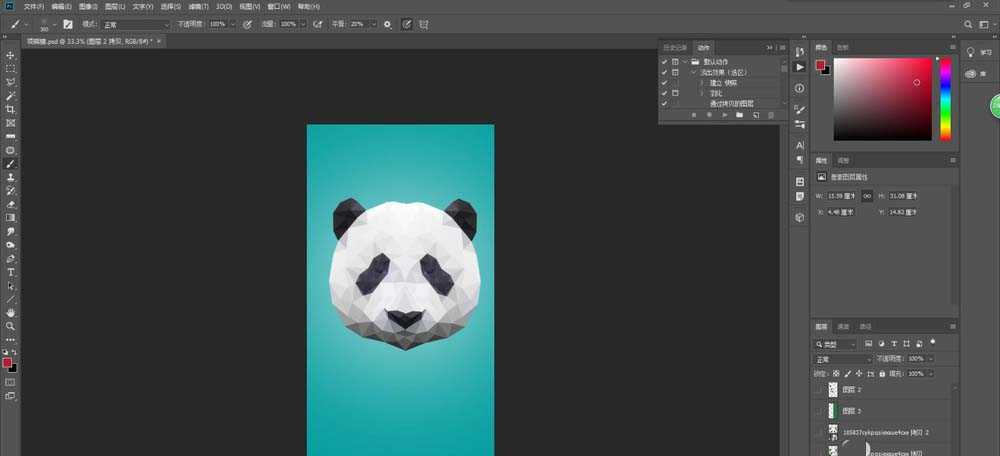Image resolution: width=1000 pixels, height=456 pixels.
Task: Switch to the 历史记录 panel tab
Action: tap(676, 47)
